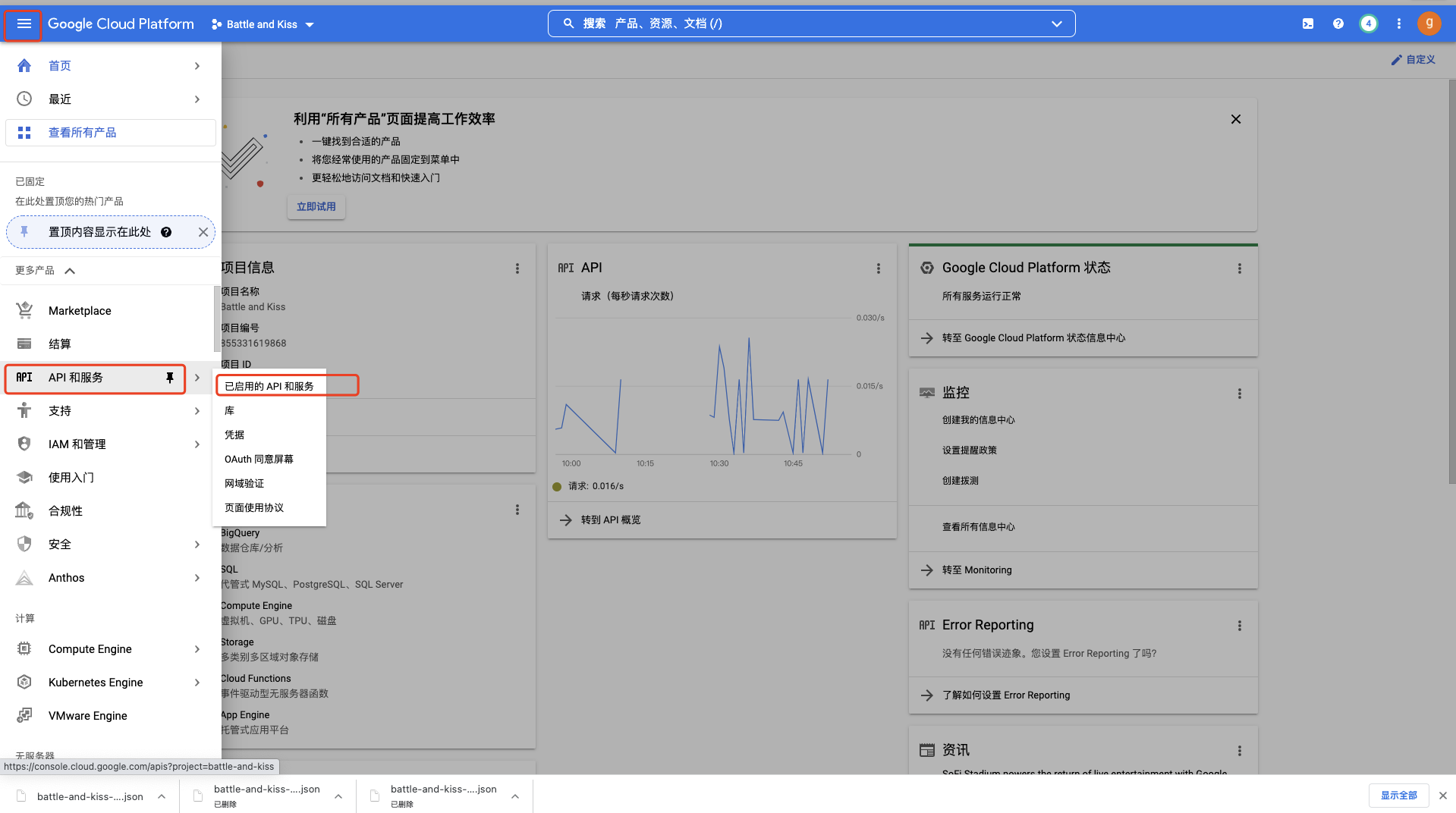This screenshot has width=1456, height=813.
Task: Unpin API and Services from menu
Action: (170, 378)
